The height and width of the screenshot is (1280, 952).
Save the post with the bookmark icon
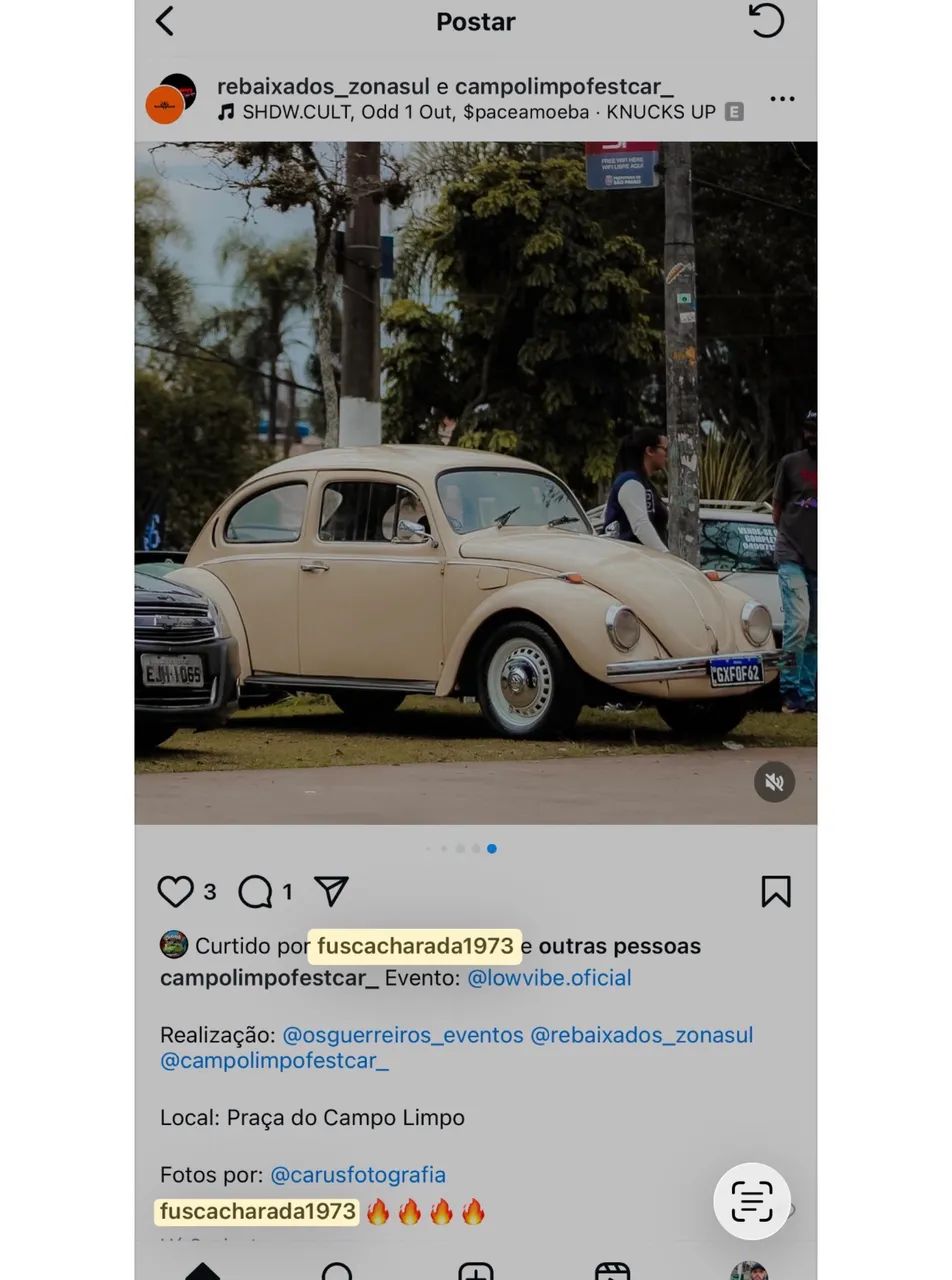click(776, 891)
